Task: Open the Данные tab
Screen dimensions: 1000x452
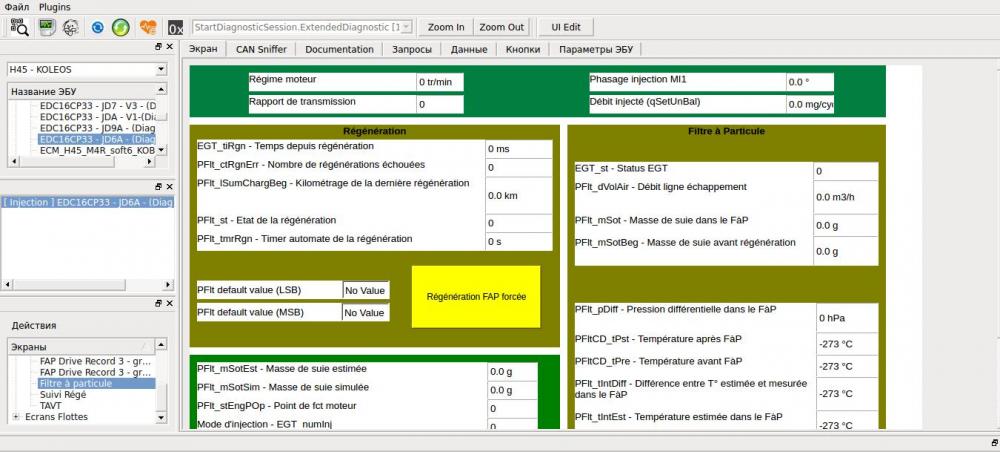Action: point(469,49)
